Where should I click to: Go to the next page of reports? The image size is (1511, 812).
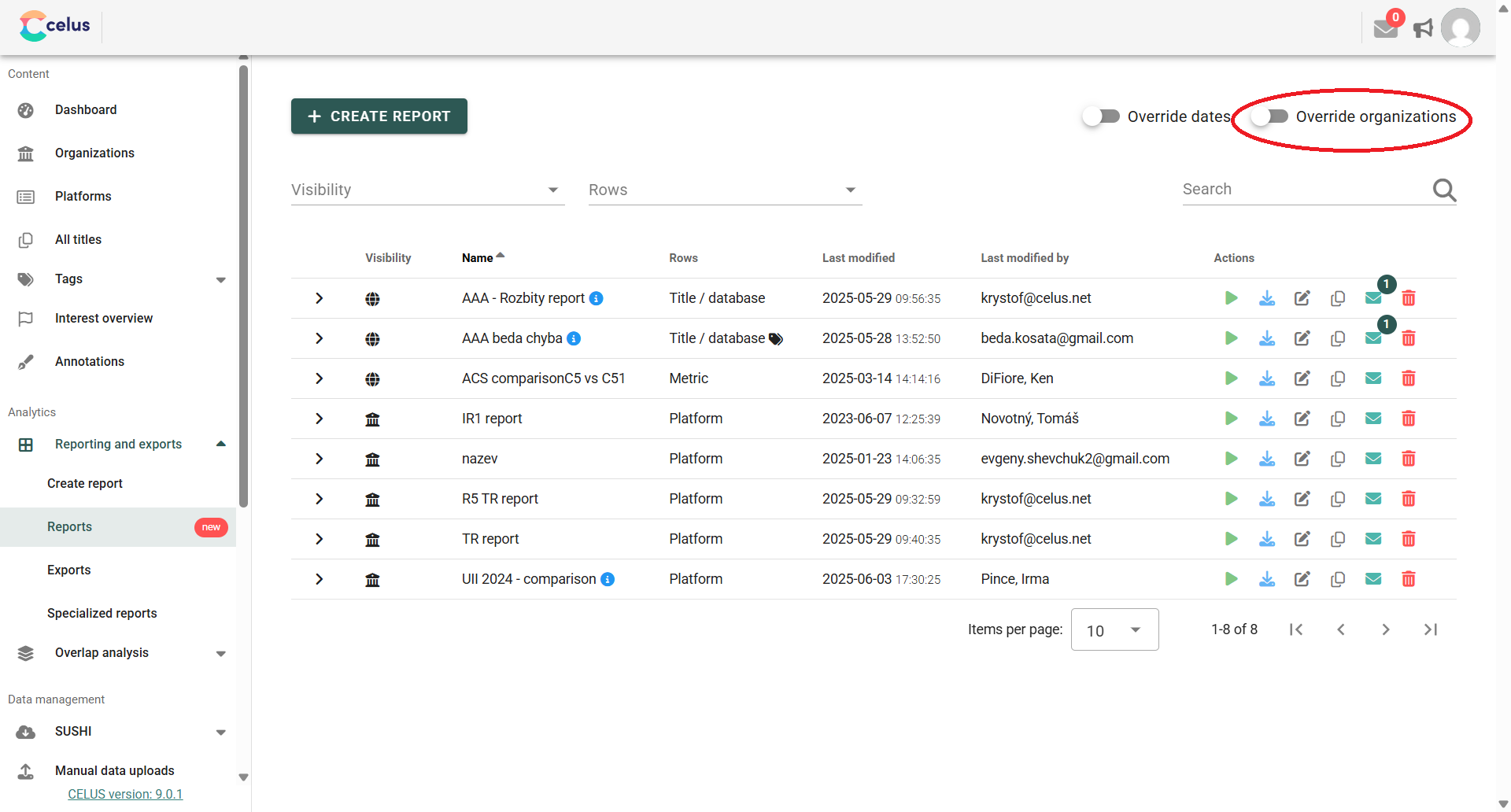point(1386,629)
